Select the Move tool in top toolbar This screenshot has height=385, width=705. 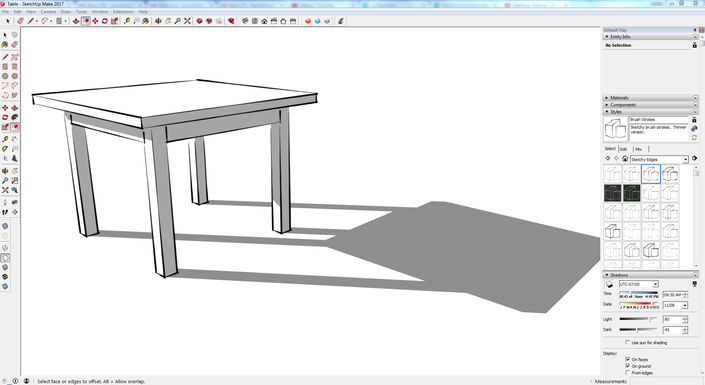[x=95, y=21]
